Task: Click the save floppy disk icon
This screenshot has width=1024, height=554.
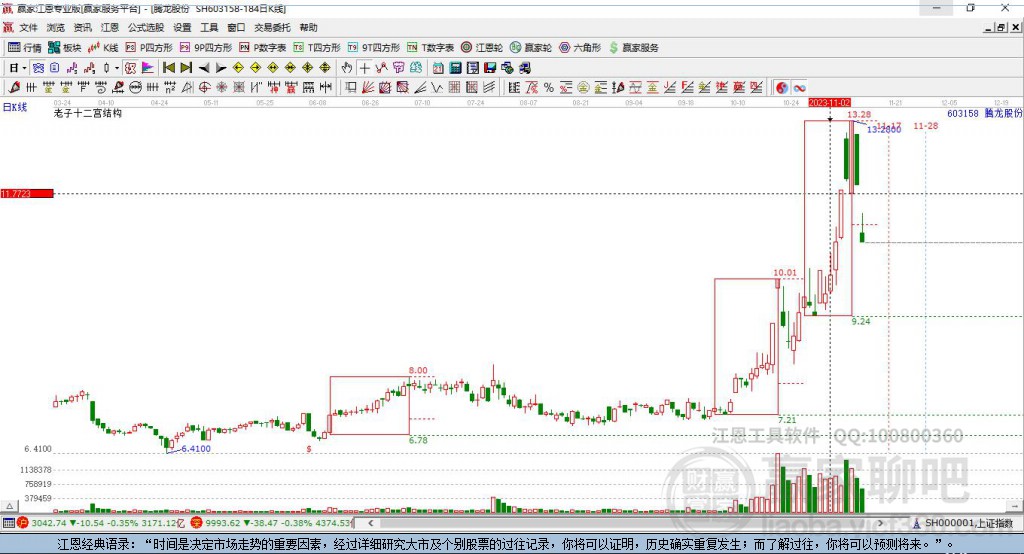Action: [490, 68]
